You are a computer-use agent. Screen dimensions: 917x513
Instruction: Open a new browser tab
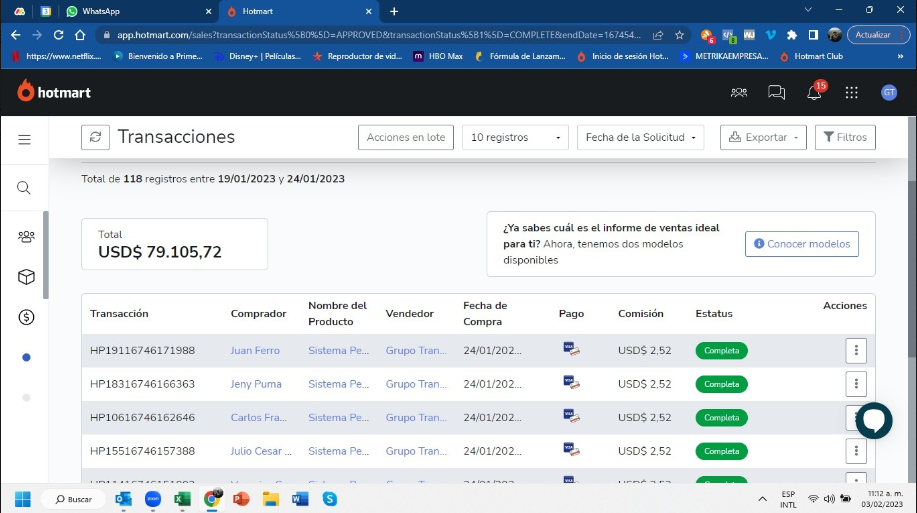tap(394, 11)
